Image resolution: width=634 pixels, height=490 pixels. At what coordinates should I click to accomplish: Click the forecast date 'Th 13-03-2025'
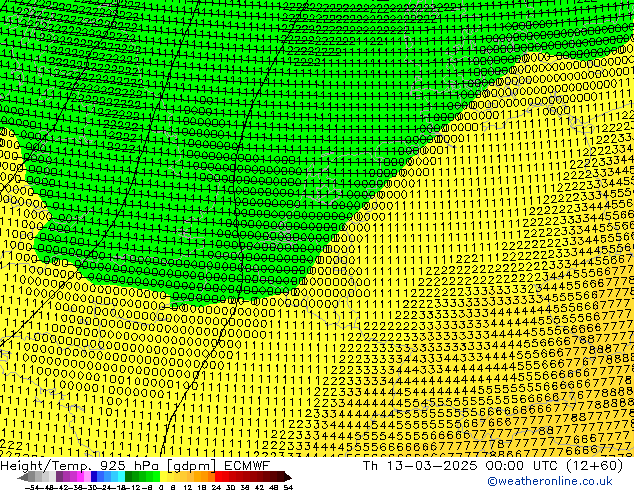point(420,466)
